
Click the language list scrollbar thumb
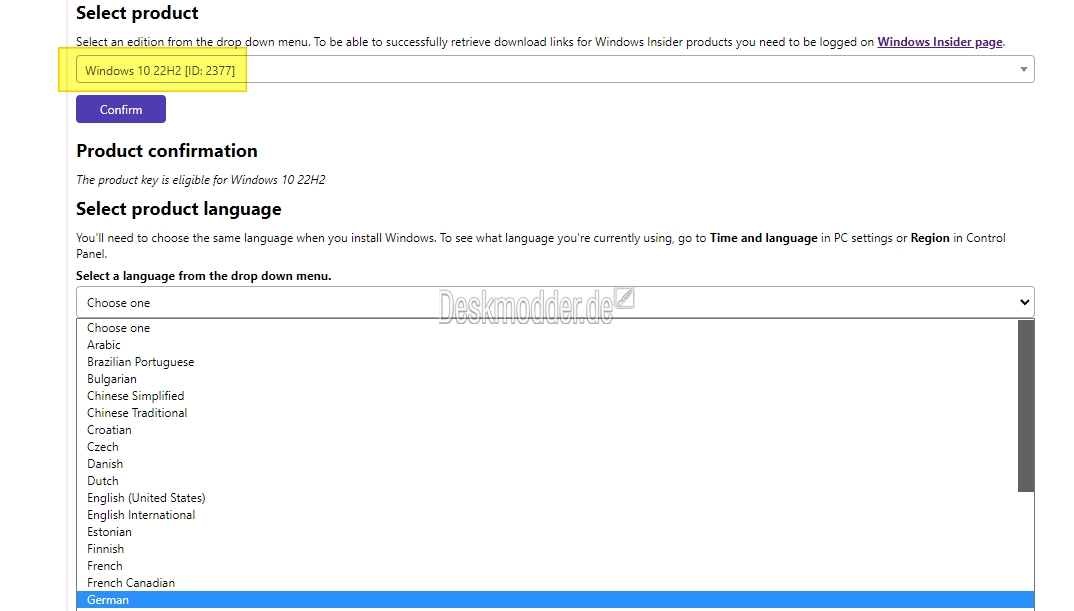(1025, 406)
